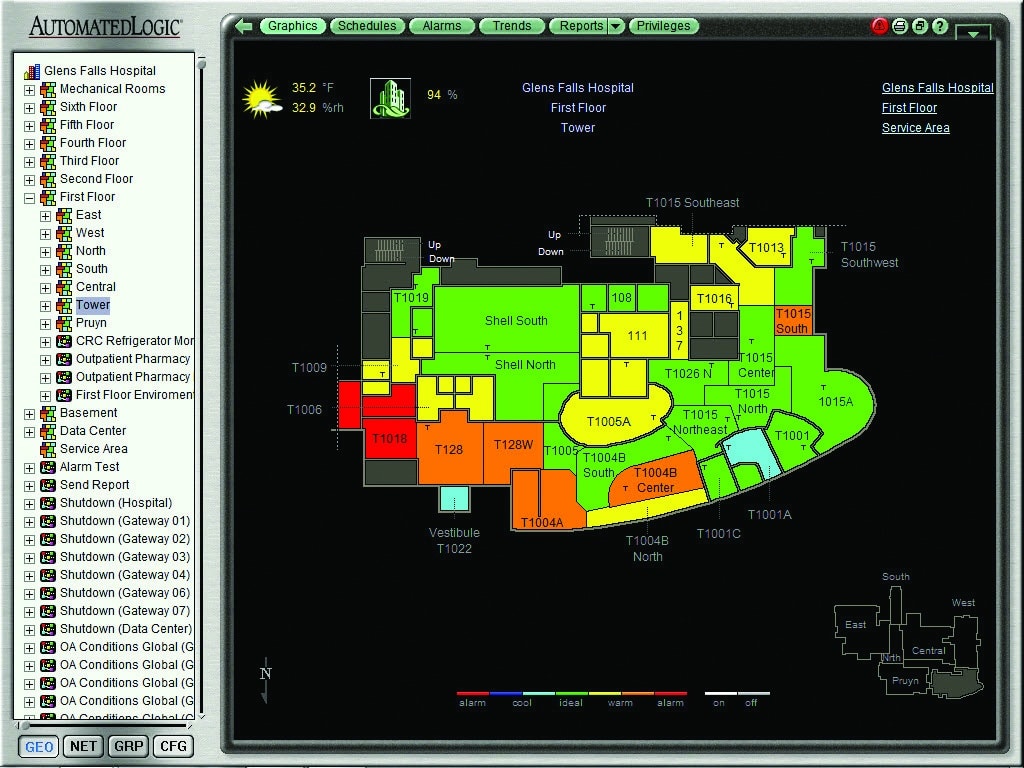This screenshot has width=1024, height=768.
Task: Switch to the GEO tree view
Action: [39, 746]
